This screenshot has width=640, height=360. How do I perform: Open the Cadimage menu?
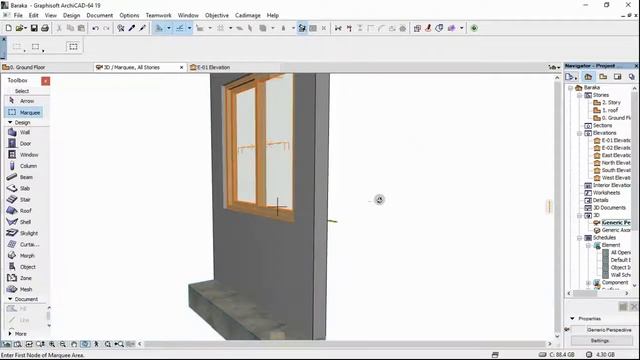pos(248,15)
